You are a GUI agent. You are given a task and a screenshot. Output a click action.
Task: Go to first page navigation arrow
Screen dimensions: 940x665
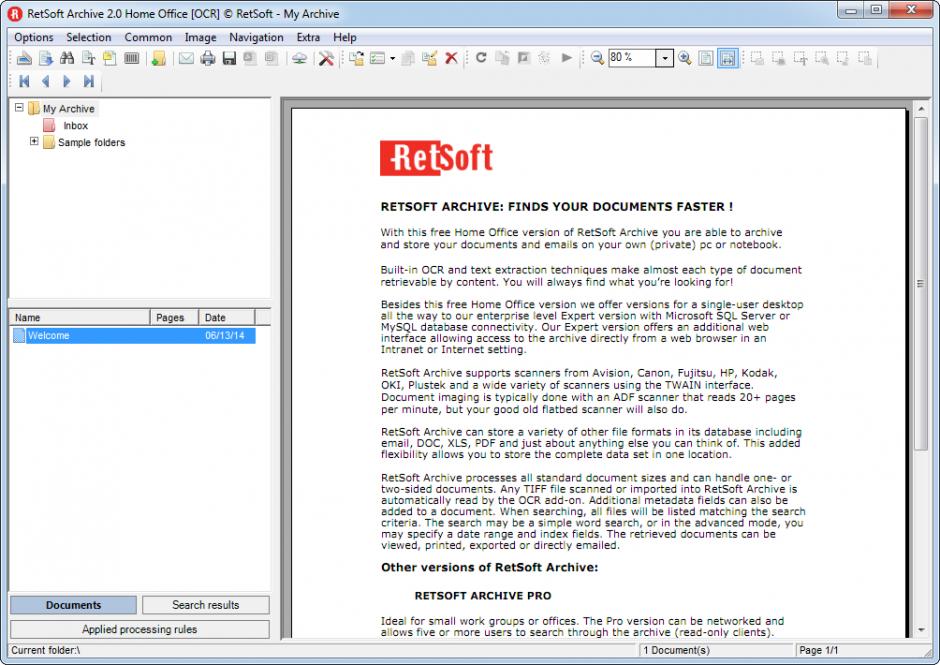(24, 81)
